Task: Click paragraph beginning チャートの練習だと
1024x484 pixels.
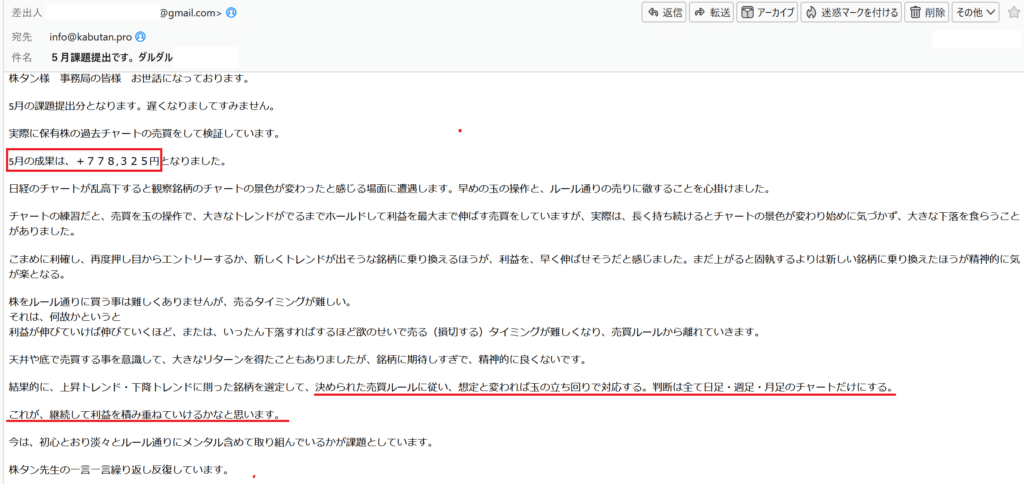Action: (x=514, y=222)
